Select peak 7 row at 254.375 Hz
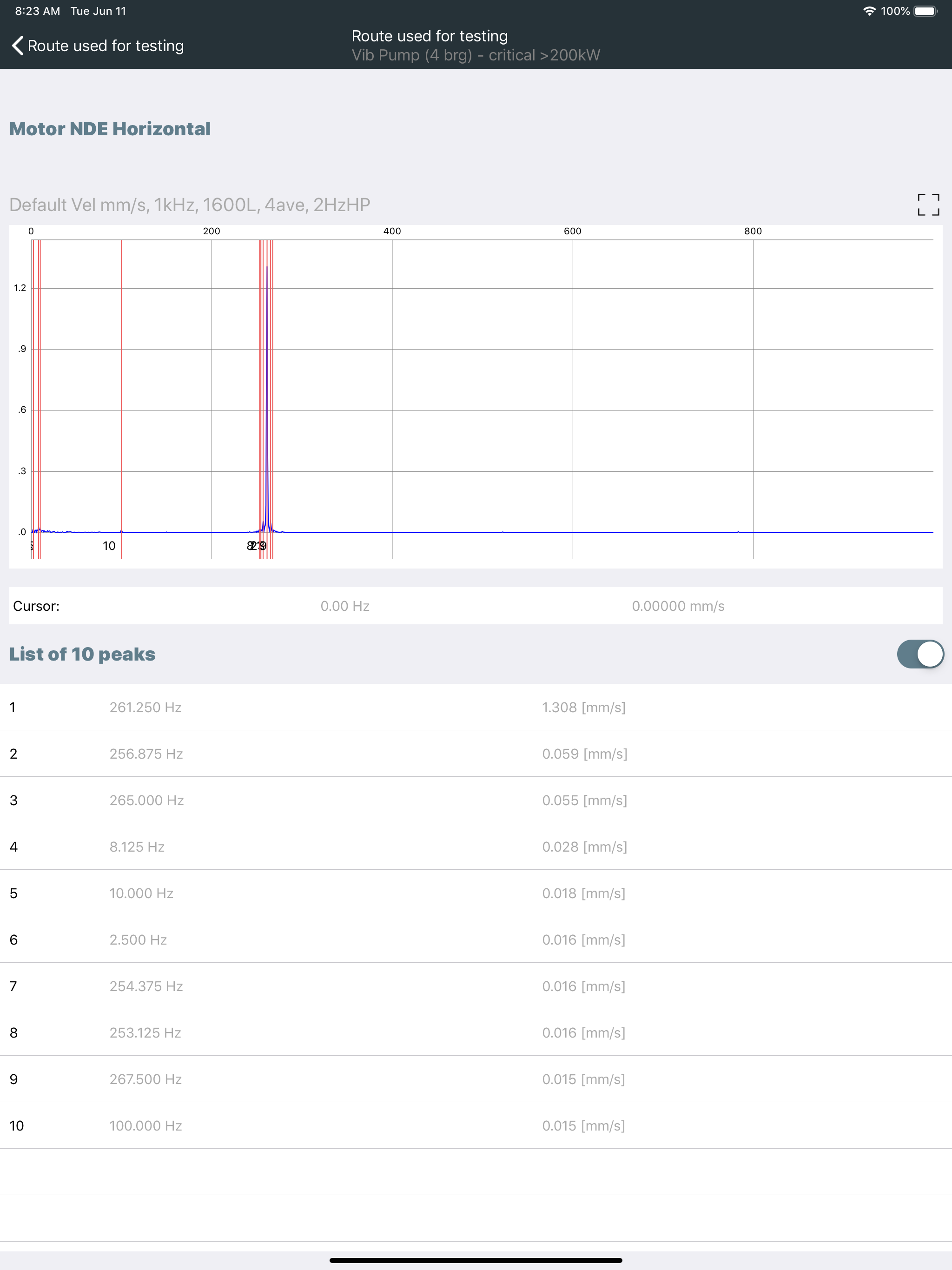 [x=476, y=986]
